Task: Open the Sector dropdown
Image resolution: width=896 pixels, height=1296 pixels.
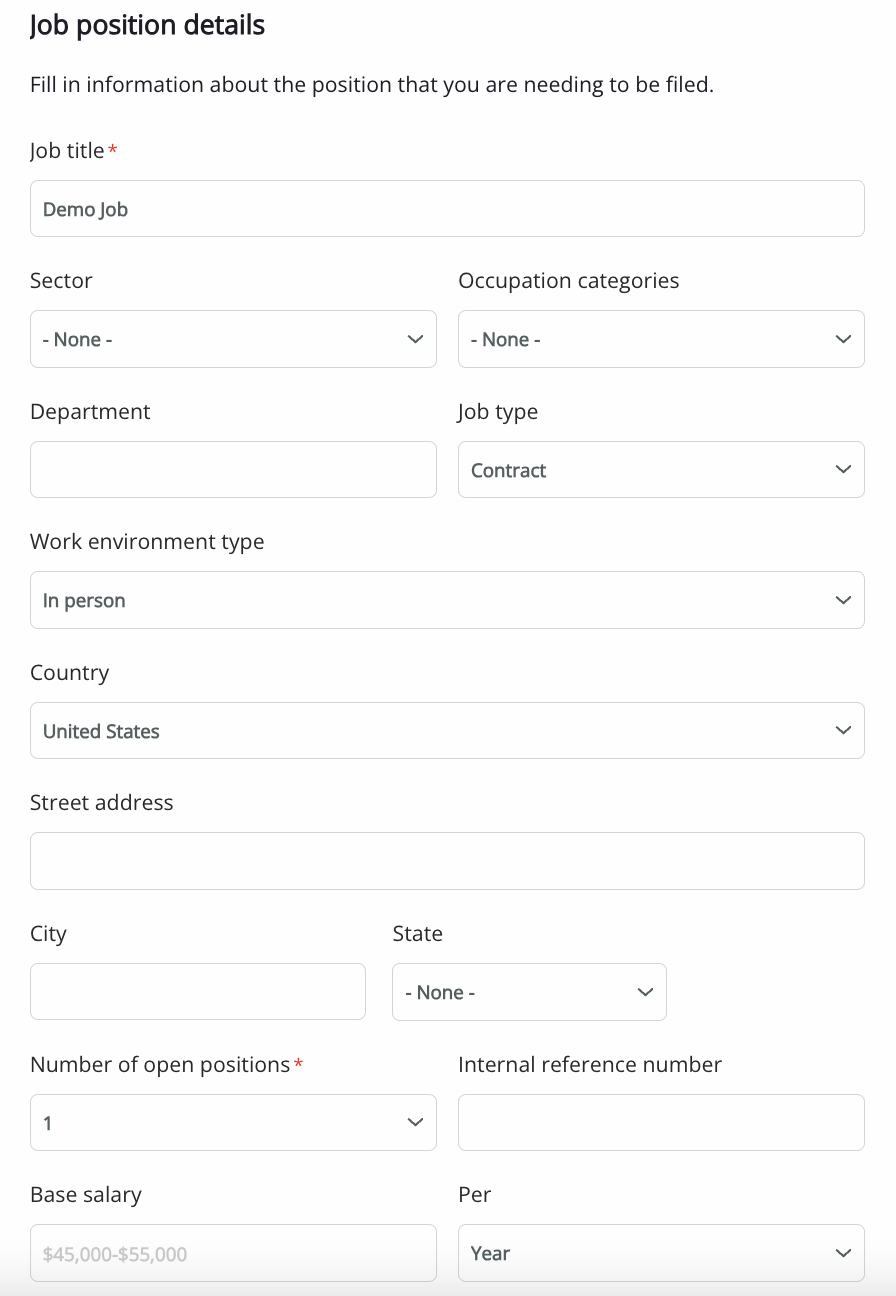Action: click(233, 339)
